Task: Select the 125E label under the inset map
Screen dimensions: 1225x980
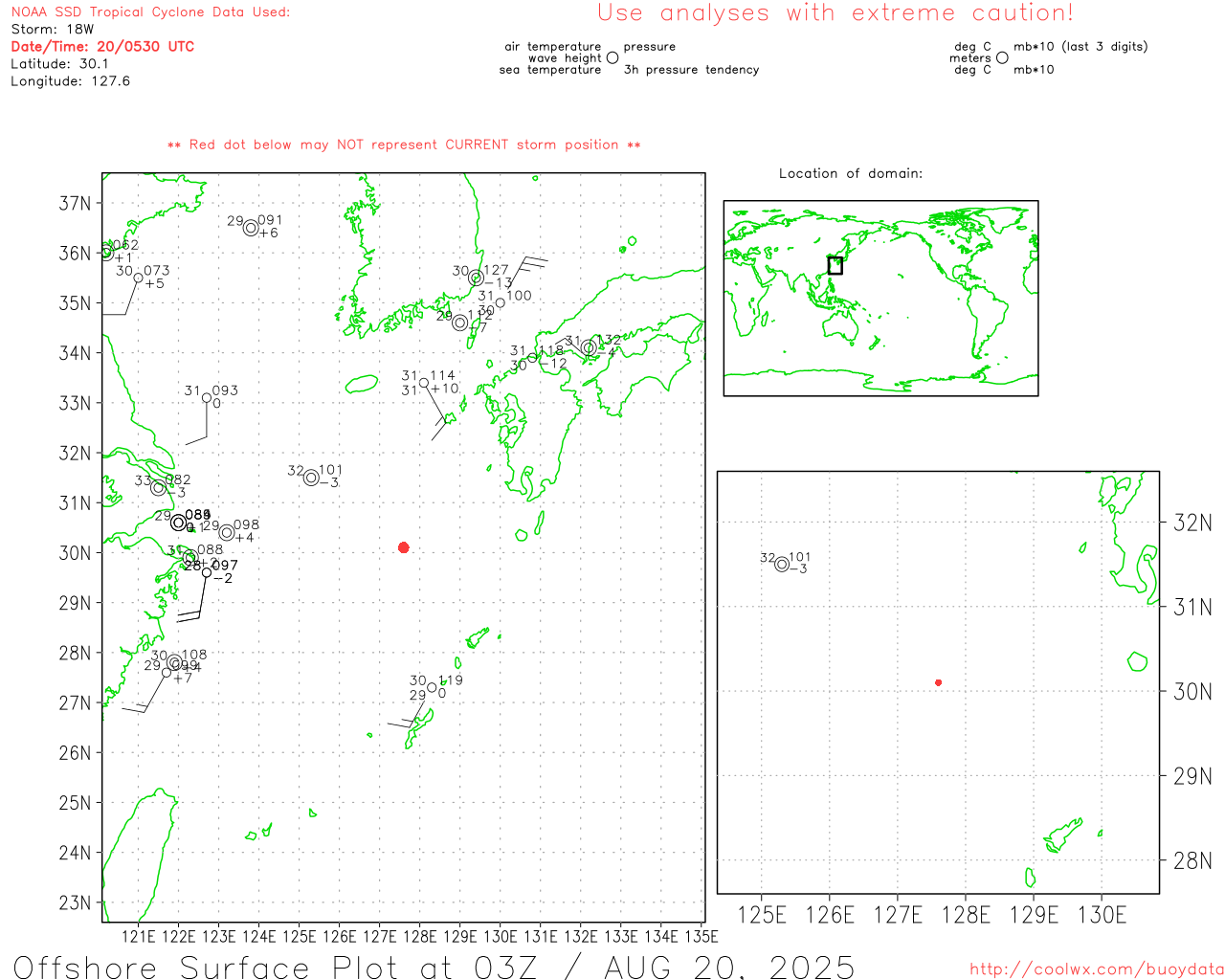Action: click(762, 915)
